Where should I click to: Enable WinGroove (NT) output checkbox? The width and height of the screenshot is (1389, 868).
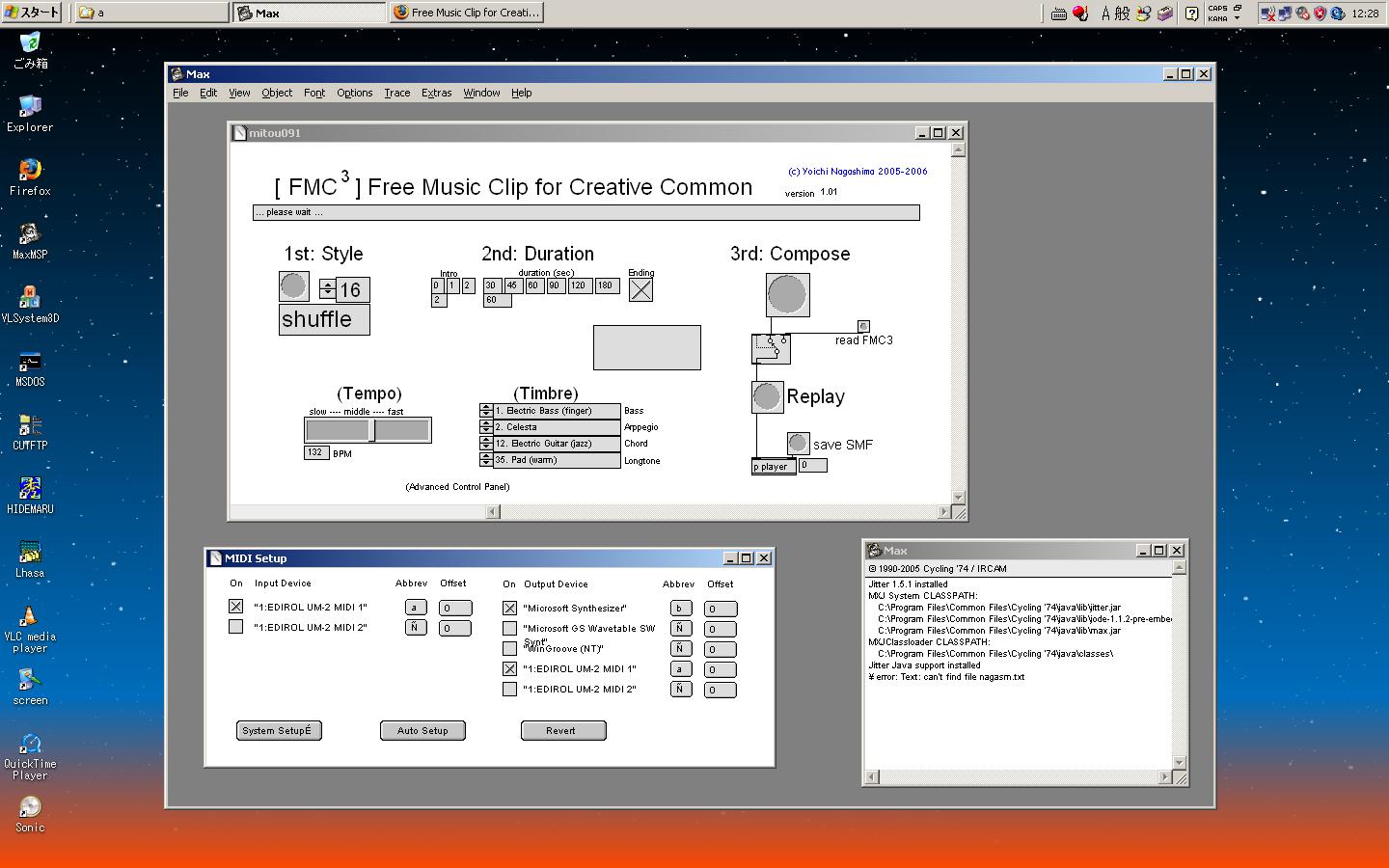coord(509,649)
